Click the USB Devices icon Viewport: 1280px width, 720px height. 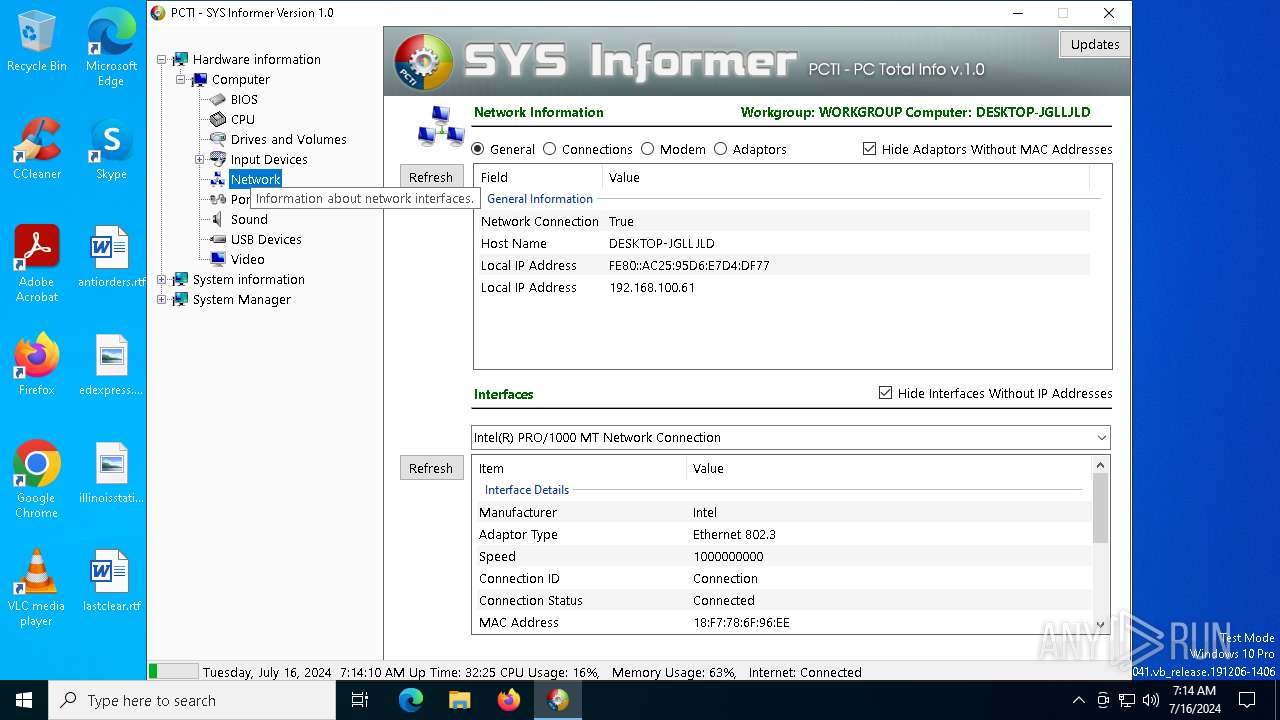click(217, 239)
